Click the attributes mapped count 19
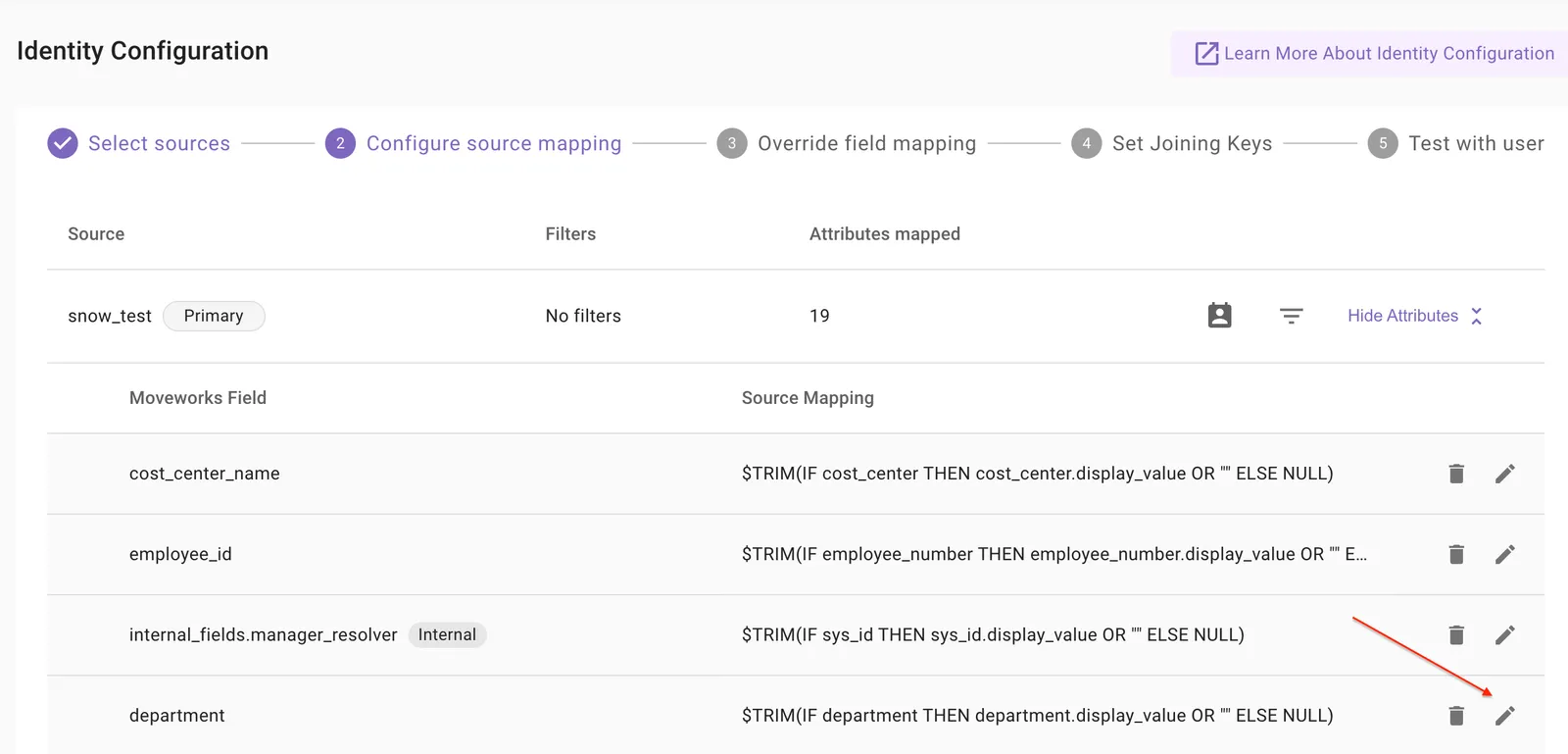 819,316
